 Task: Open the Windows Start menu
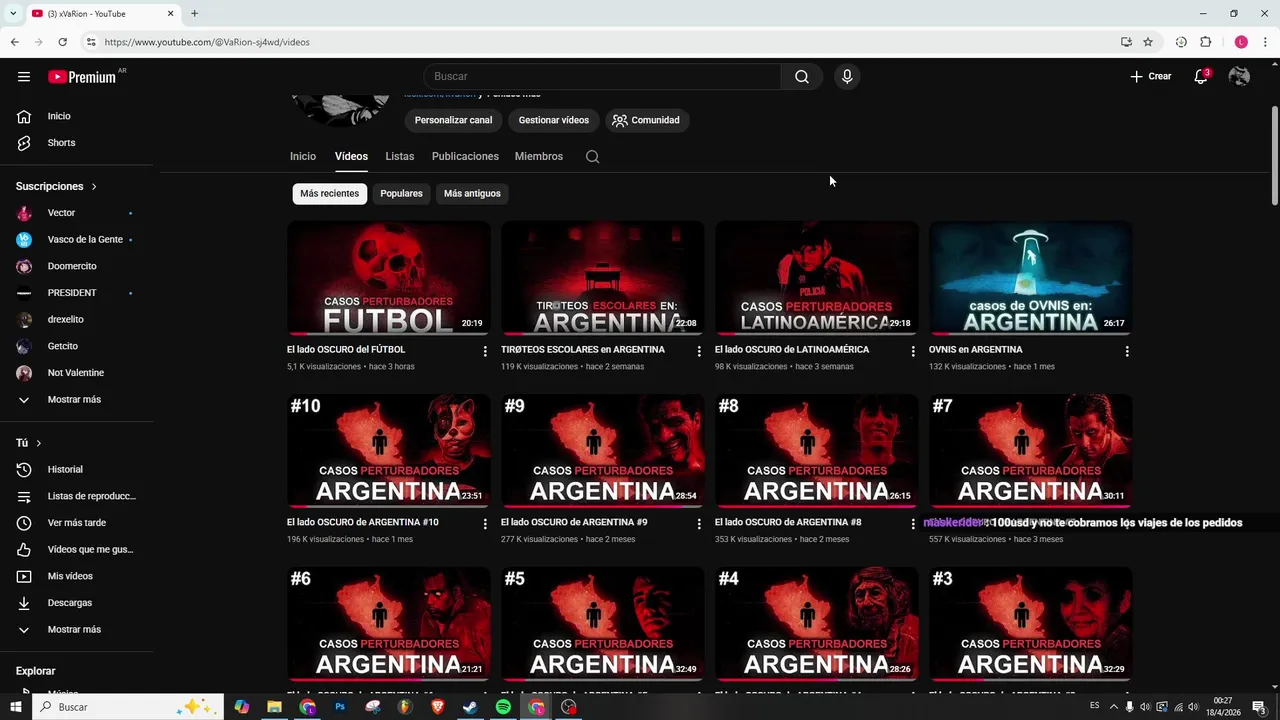16,707
